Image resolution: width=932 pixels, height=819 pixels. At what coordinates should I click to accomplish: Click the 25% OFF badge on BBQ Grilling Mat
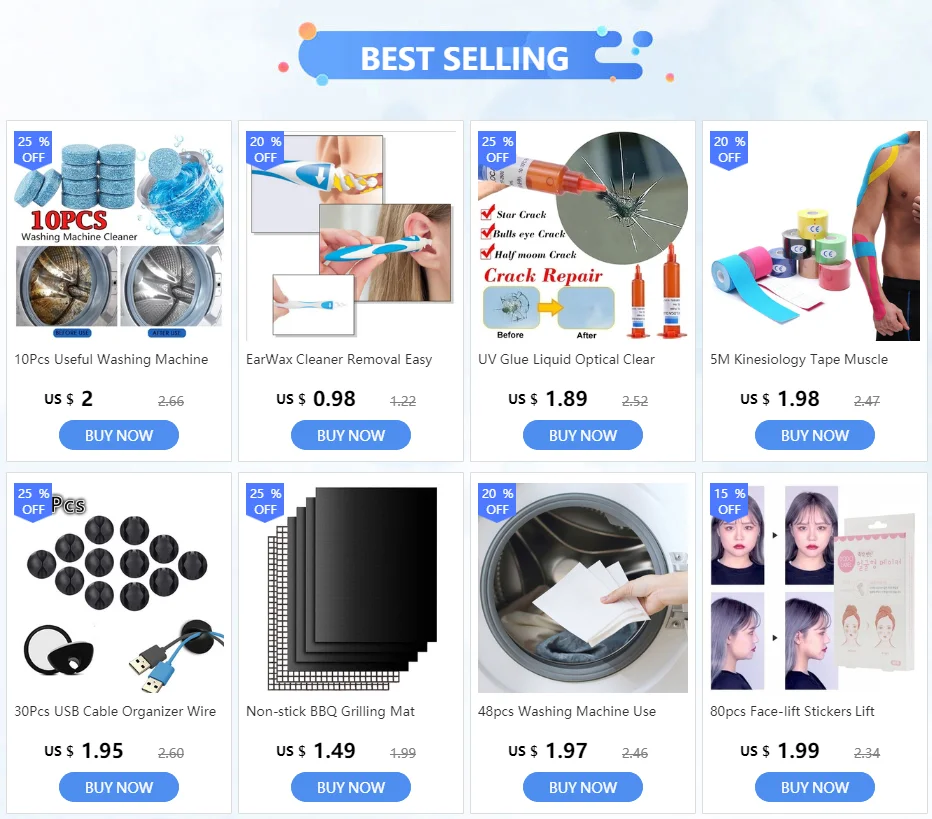pos(265,502)
